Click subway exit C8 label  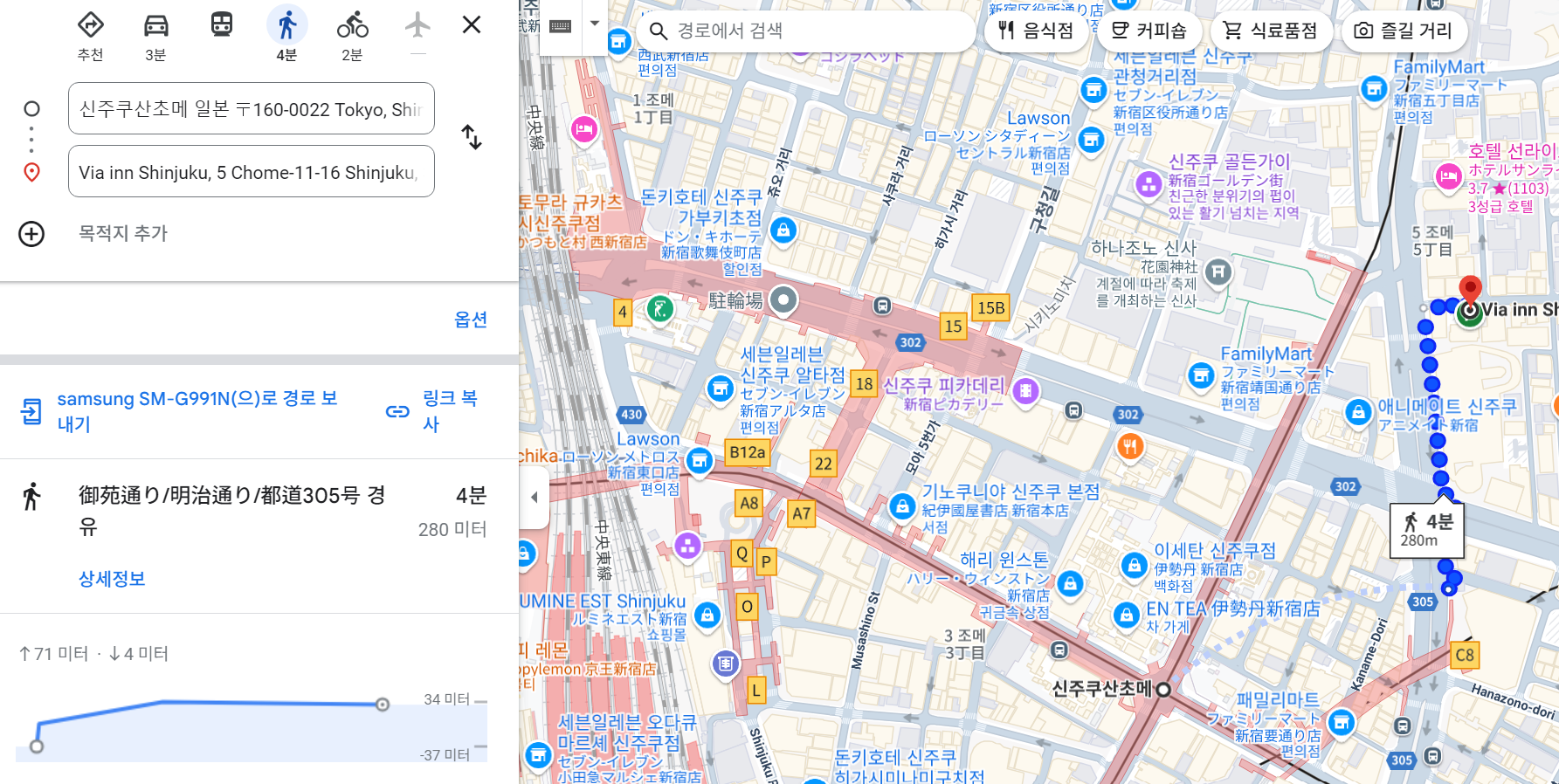coord(1465,656)
